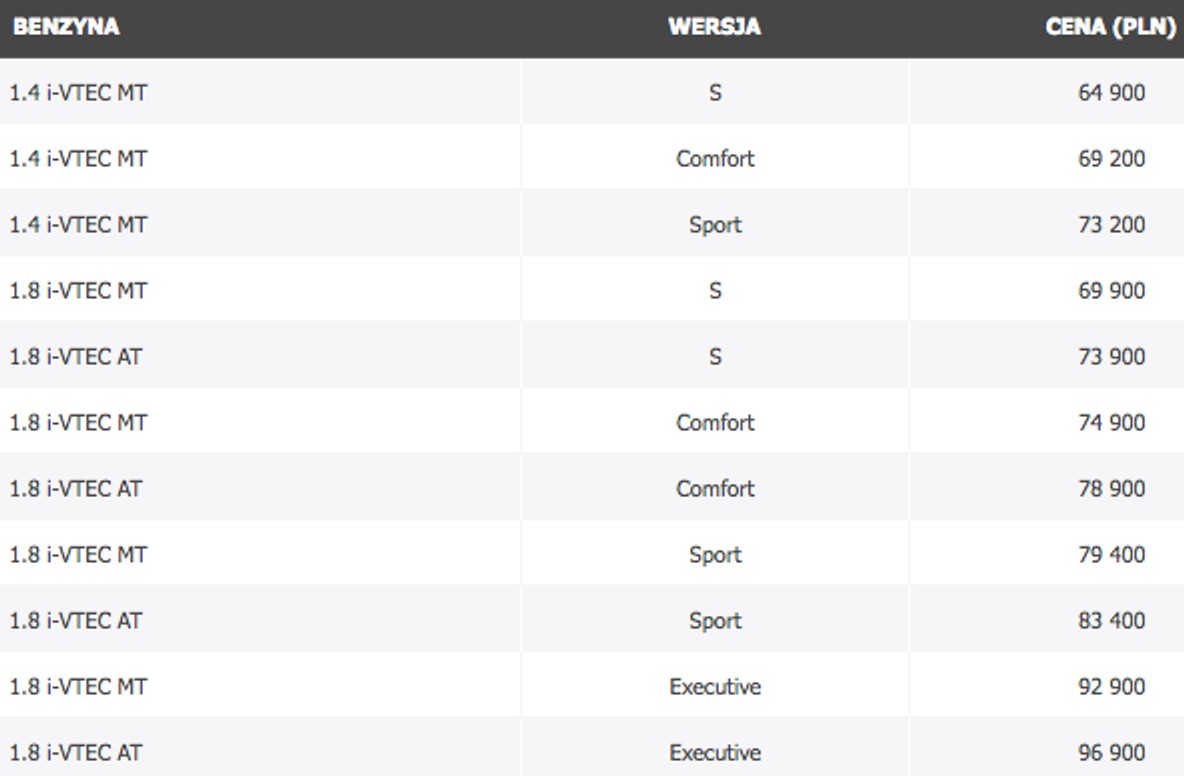The image size is (1184, 776).
Task: Select Executive version of 1.8 i-VTEC AT
Action: click(715, 753)
